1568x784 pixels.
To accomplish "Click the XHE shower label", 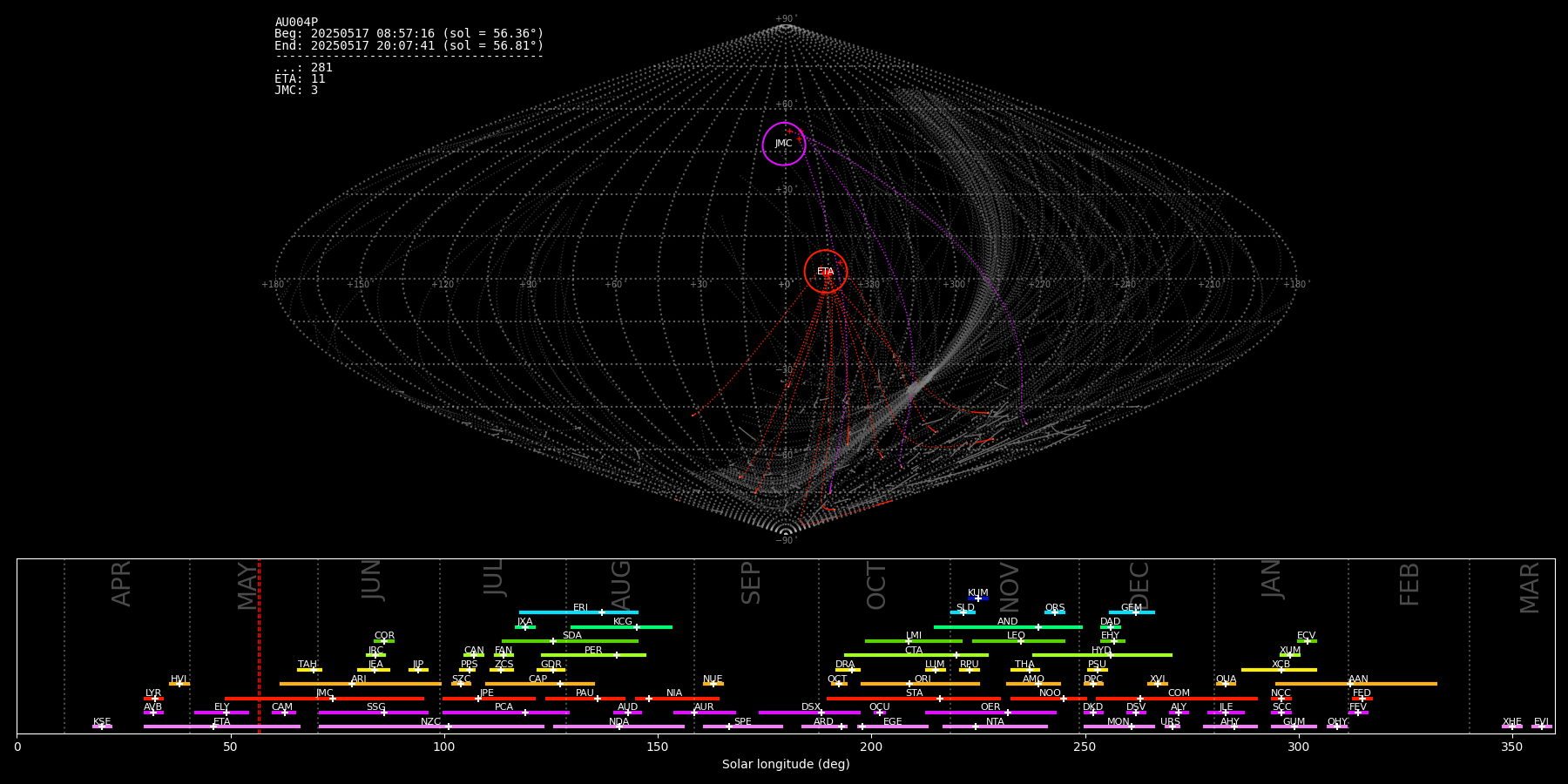I will [x=1512, y=722].
